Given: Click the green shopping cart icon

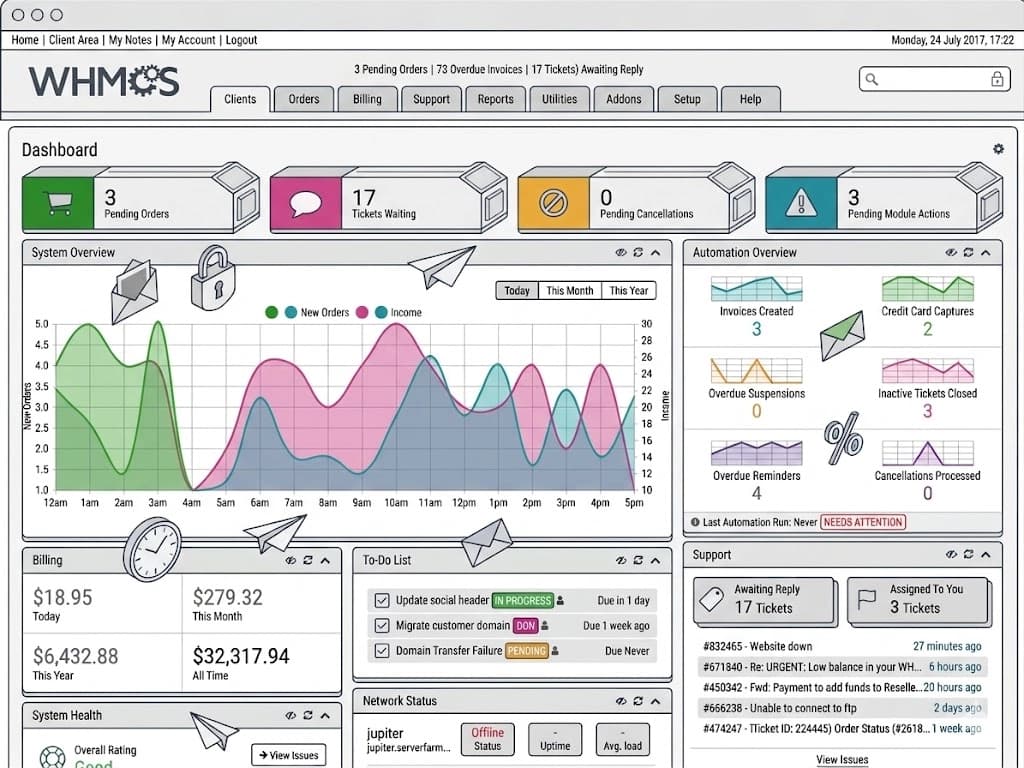Looking at the screenshot, I should [59, 203].
